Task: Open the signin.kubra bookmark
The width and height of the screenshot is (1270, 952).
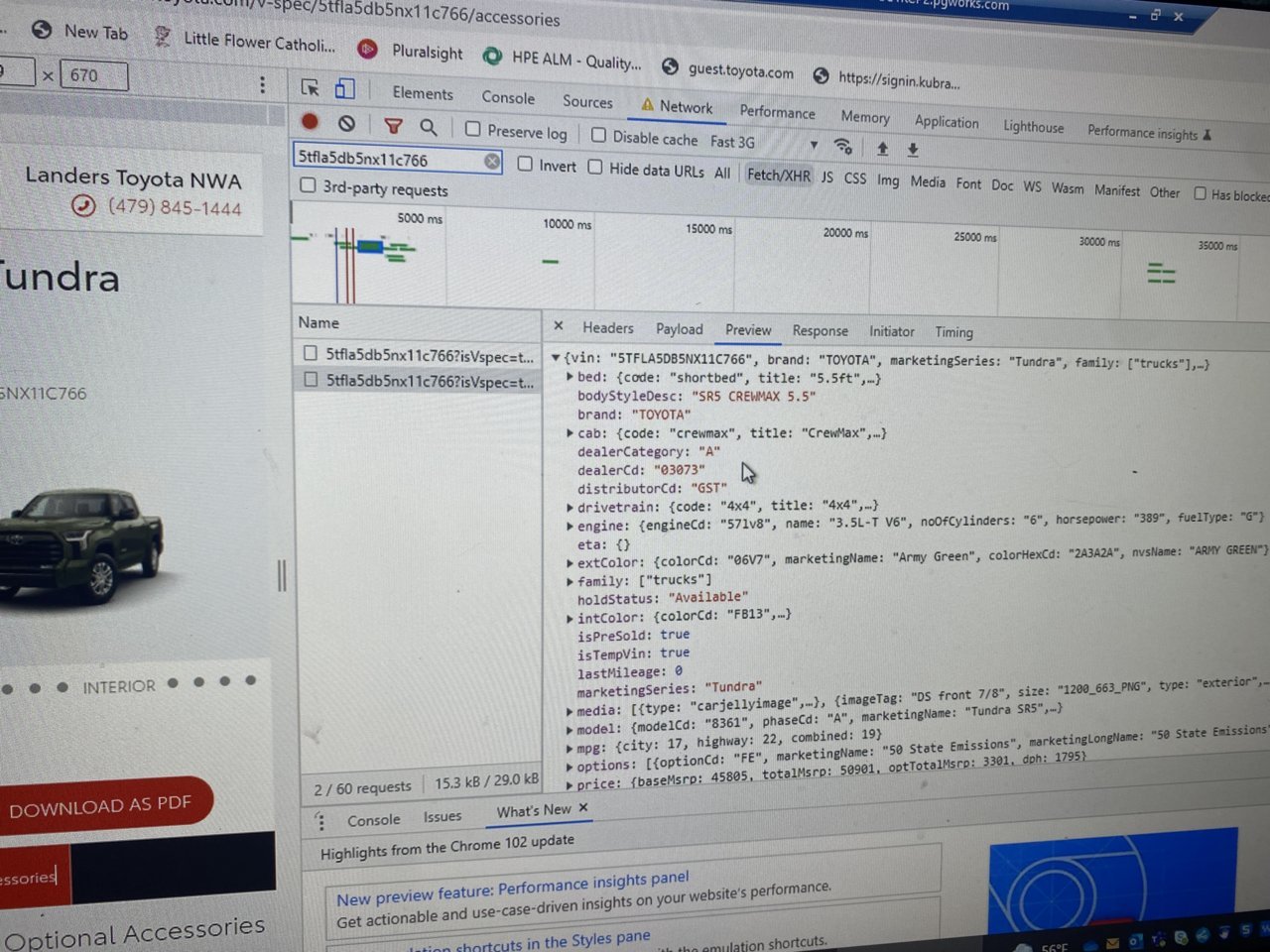Action: 886,78
